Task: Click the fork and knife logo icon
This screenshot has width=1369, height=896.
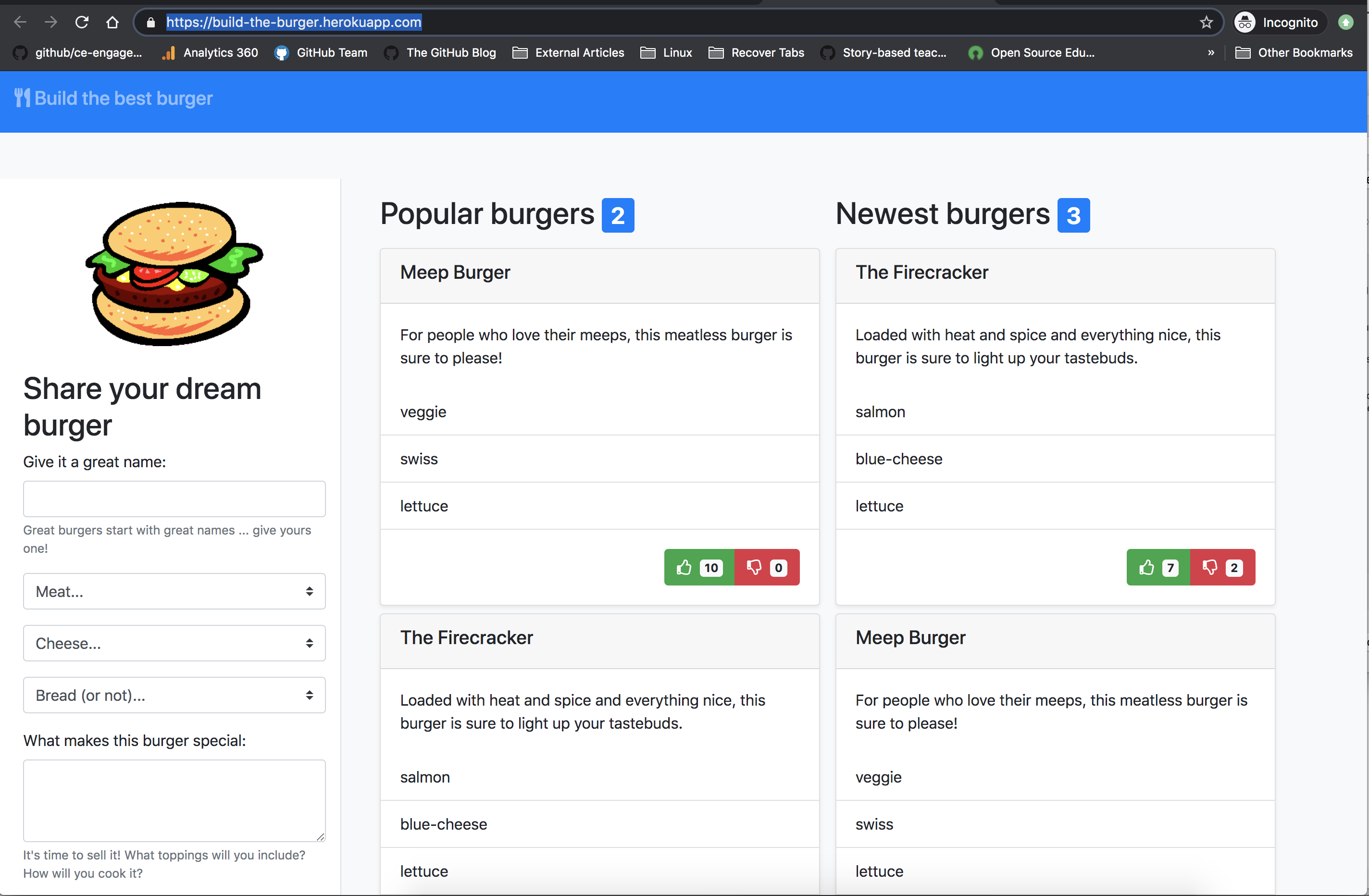Action: click(22, 98)
